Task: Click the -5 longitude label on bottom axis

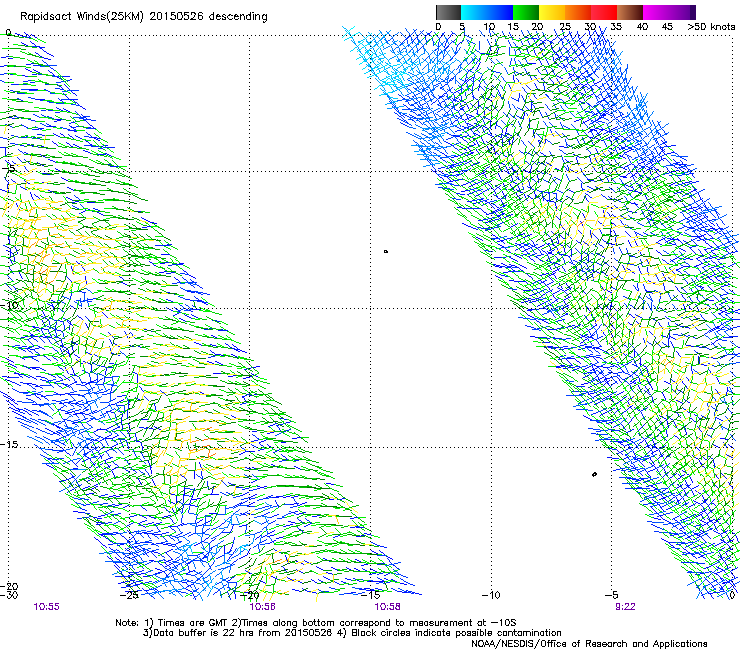Action: pos(611,595)
